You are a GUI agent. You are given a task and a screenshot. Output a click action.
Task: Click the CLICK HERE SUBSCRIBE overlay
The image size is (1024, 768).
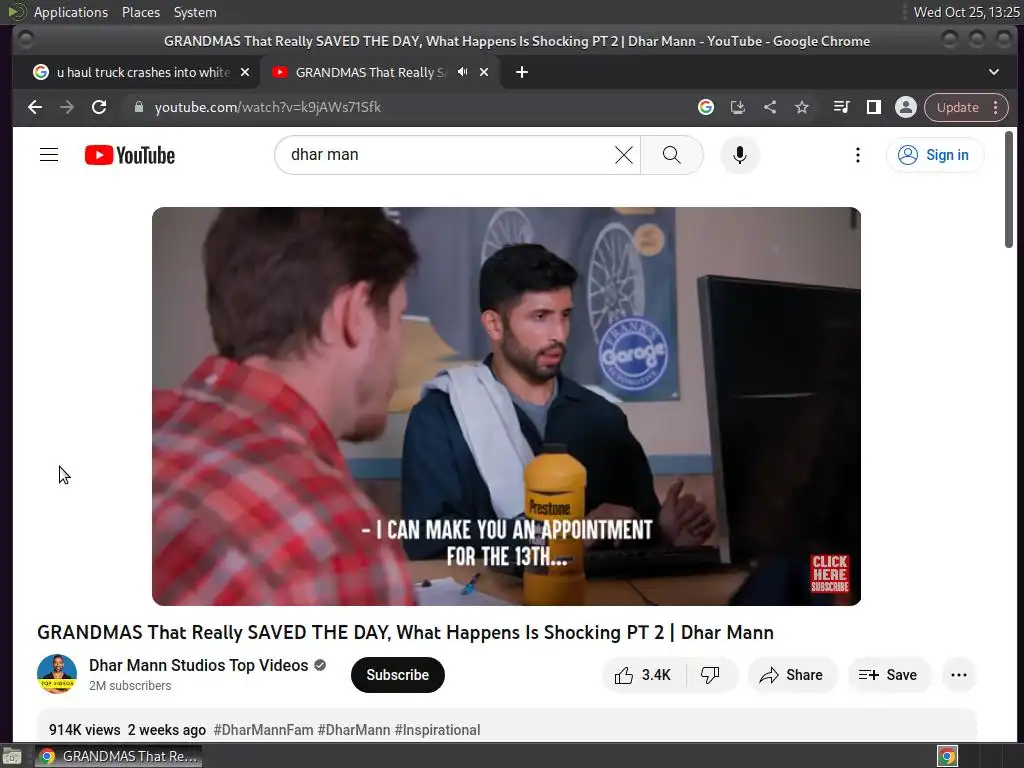829,574
